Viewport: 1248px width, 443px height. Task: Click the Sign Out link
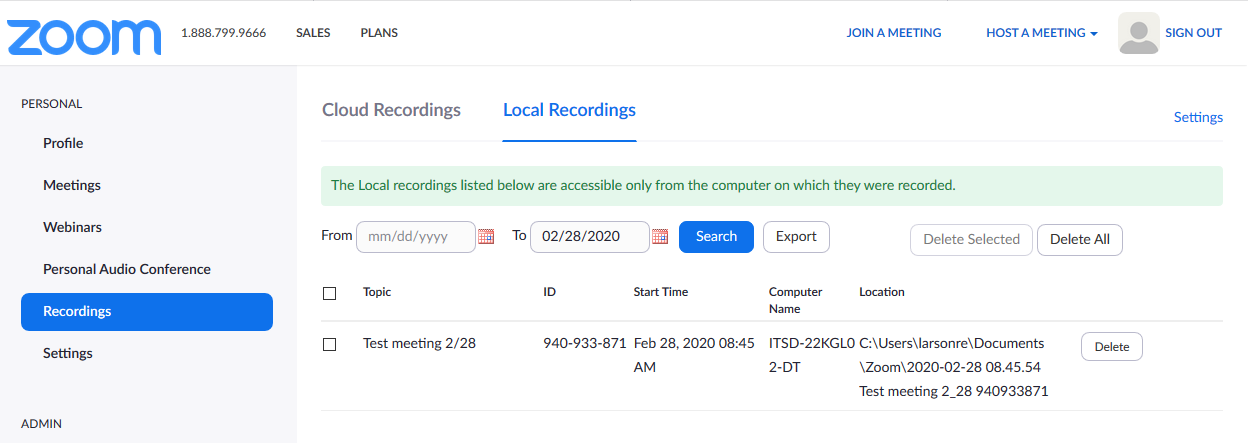(1193, 33)
